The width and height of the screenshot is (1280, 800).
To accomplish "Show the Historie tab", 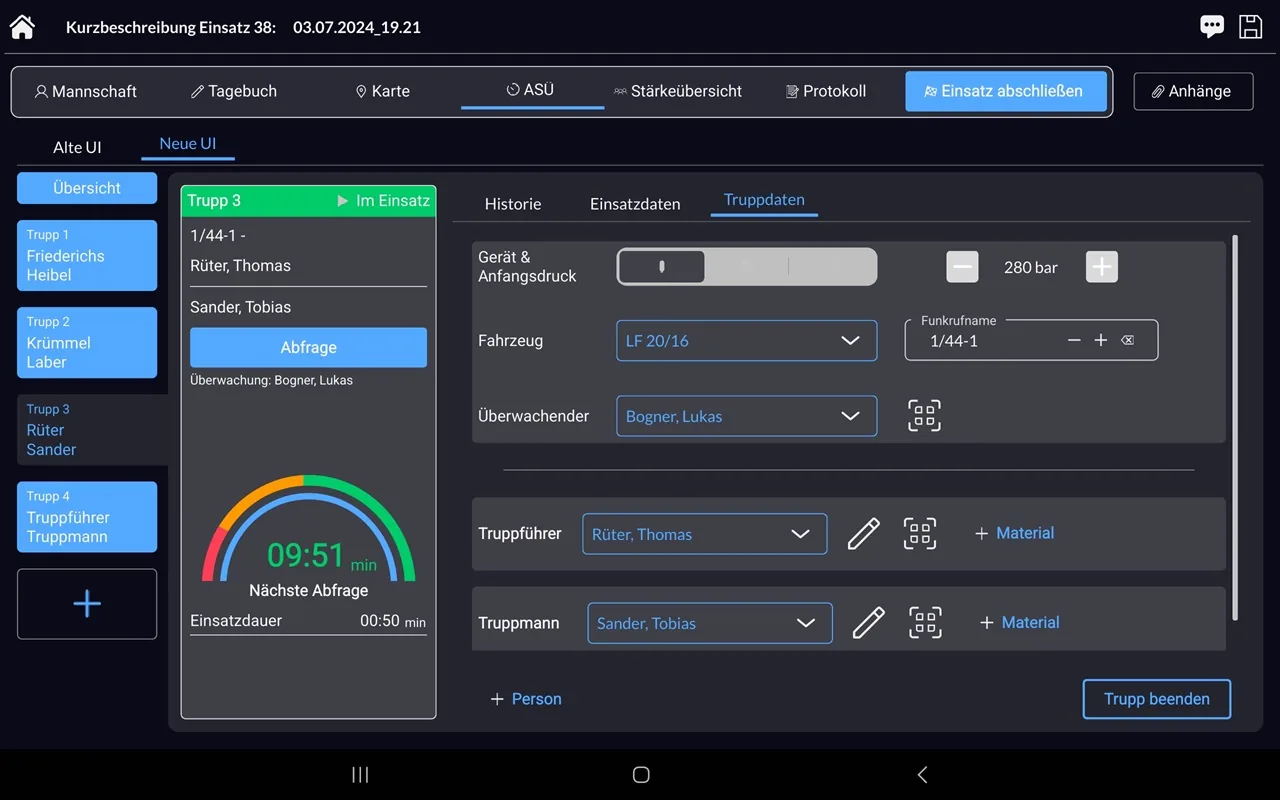I will [513, 204].
